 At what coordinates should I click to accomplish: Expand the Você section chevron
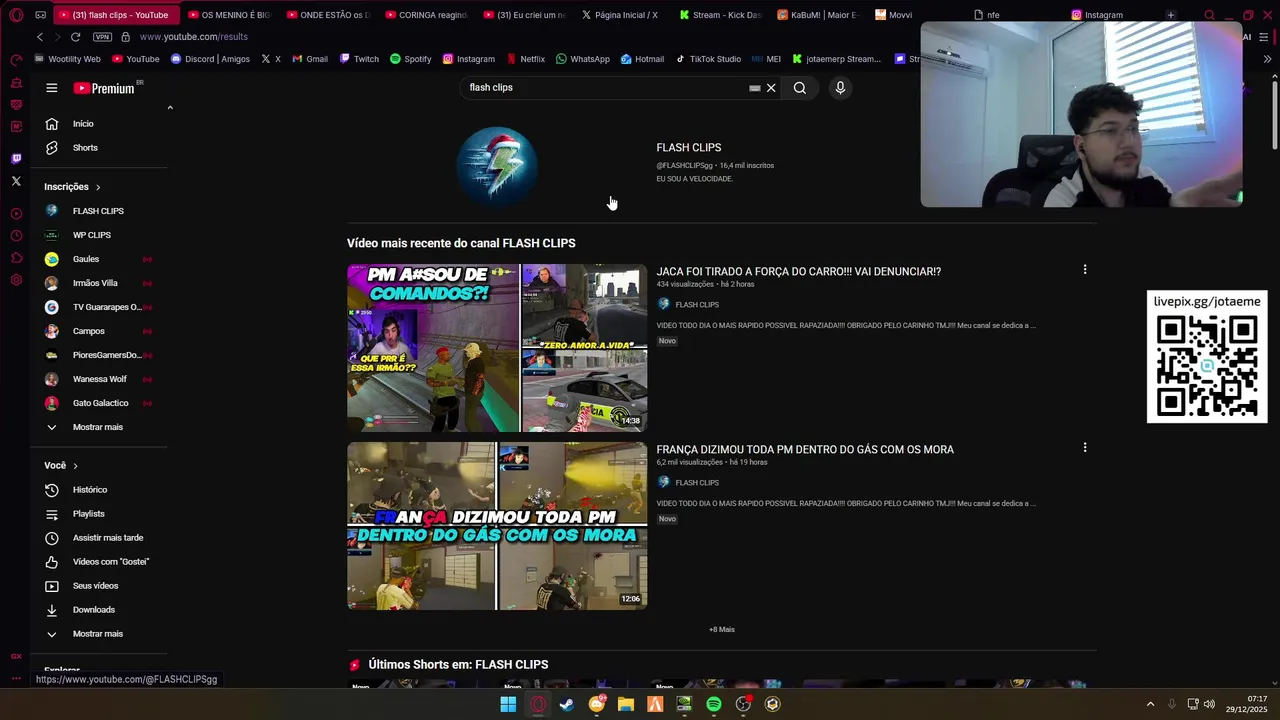75,466
